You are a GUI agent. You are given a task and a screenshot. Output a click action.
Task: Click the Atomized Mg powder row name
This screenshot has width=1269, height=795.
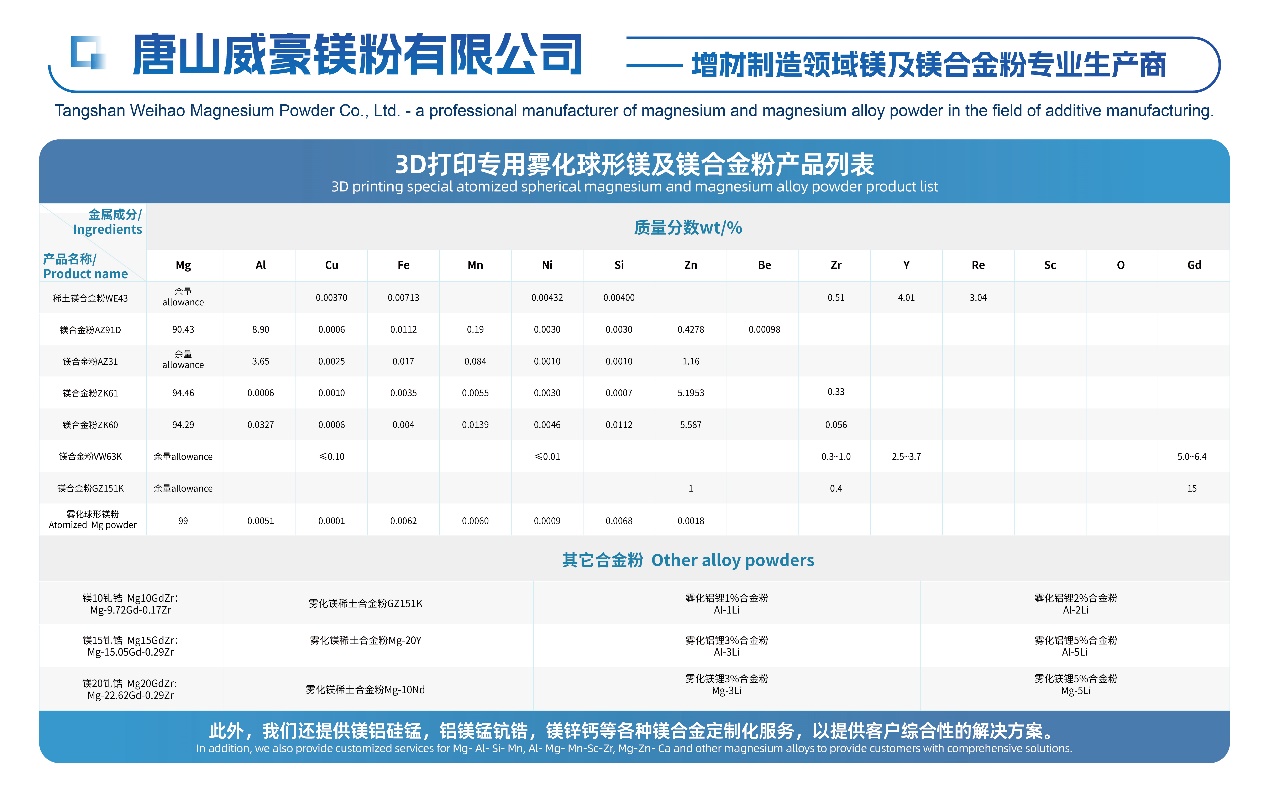pos(92,520)
